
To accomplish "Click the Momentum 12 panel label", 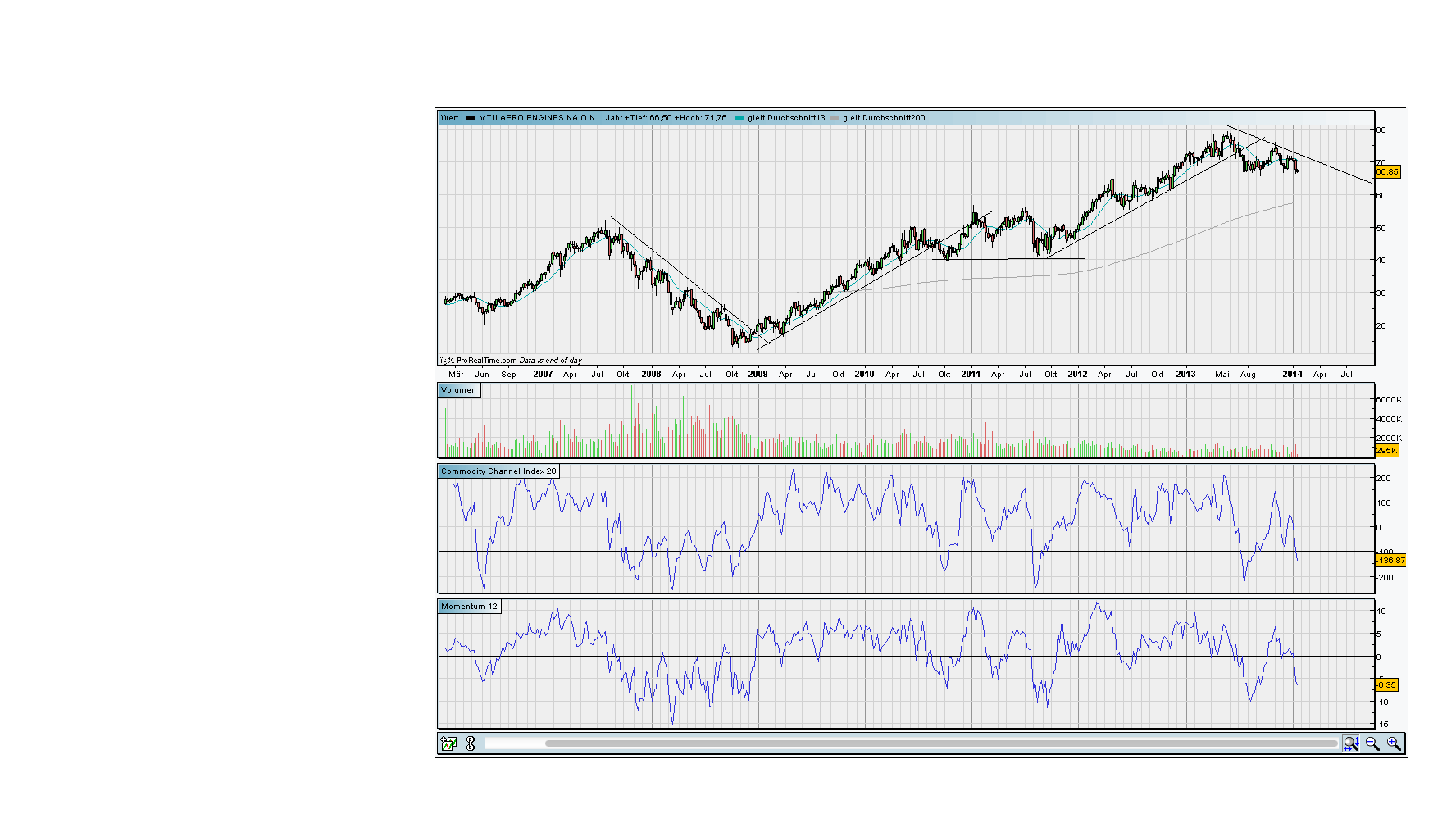I will coord(469,607).
